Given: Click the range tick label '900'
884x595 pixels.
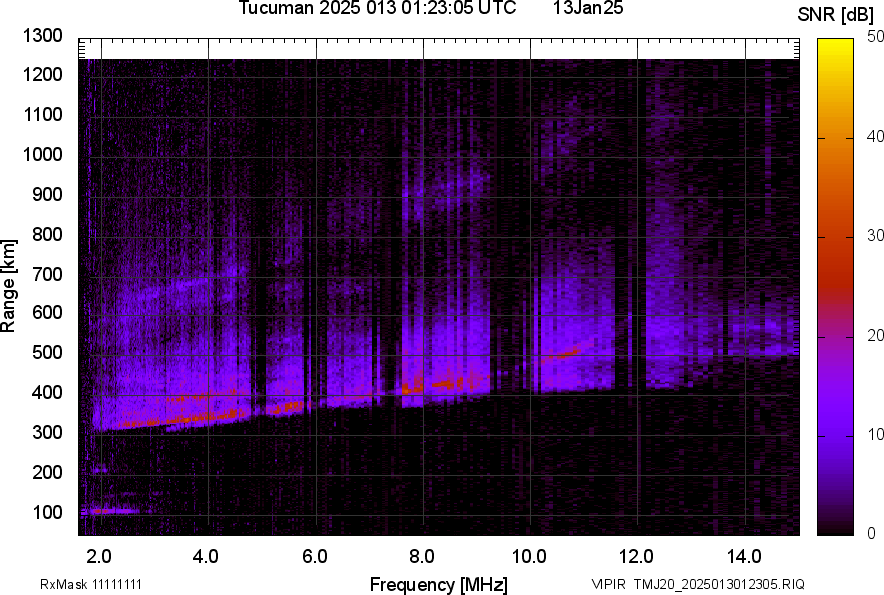Looking at the screenshot, I should click(47, 194).
